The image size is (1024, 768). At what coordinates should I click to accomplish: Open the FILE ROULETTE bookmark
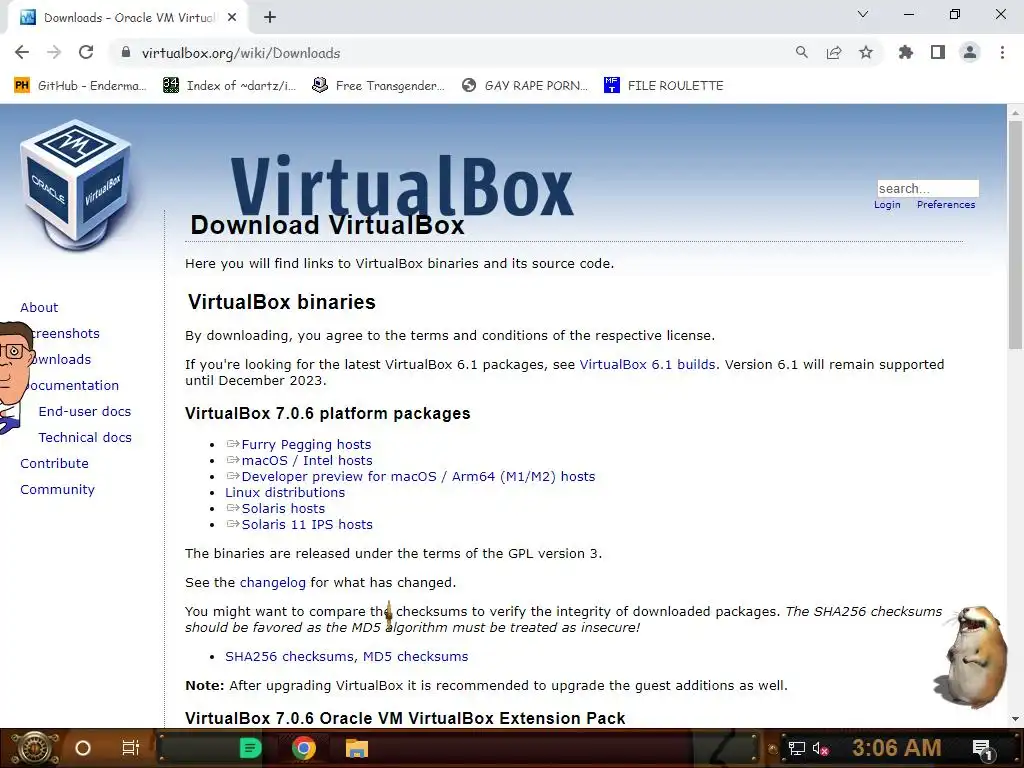[x=664, y=86]
